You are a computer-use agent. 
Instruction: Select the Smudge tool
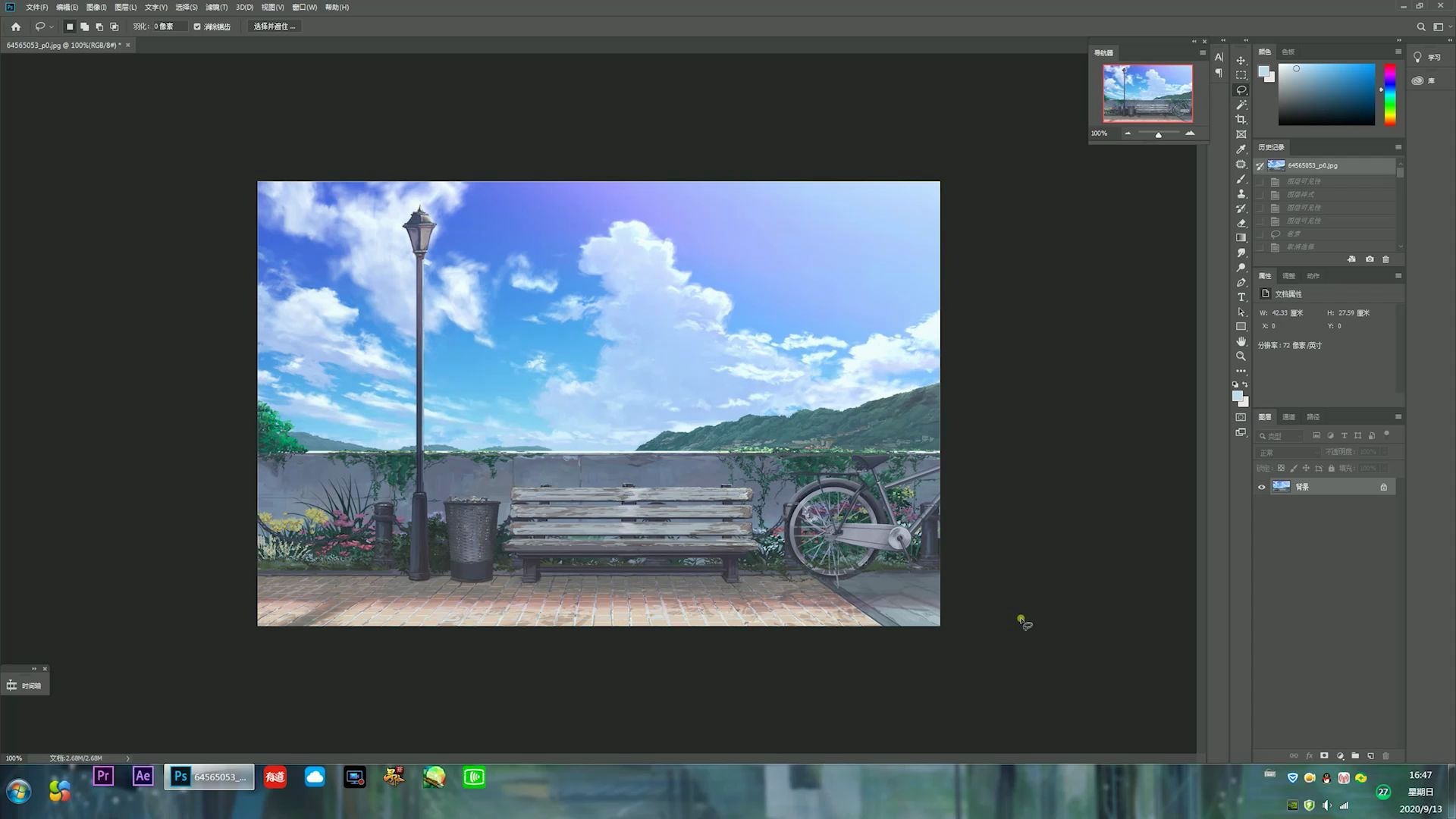pyautogui.click(x=1241, y=253)
